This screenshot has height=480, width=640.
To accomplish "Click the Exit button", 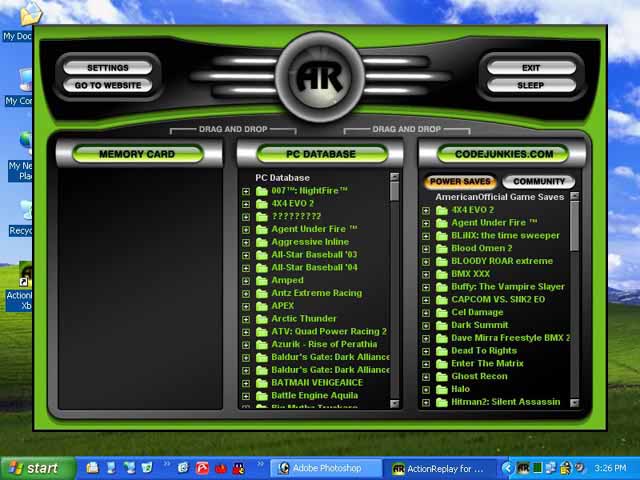I will click(531, 68).
